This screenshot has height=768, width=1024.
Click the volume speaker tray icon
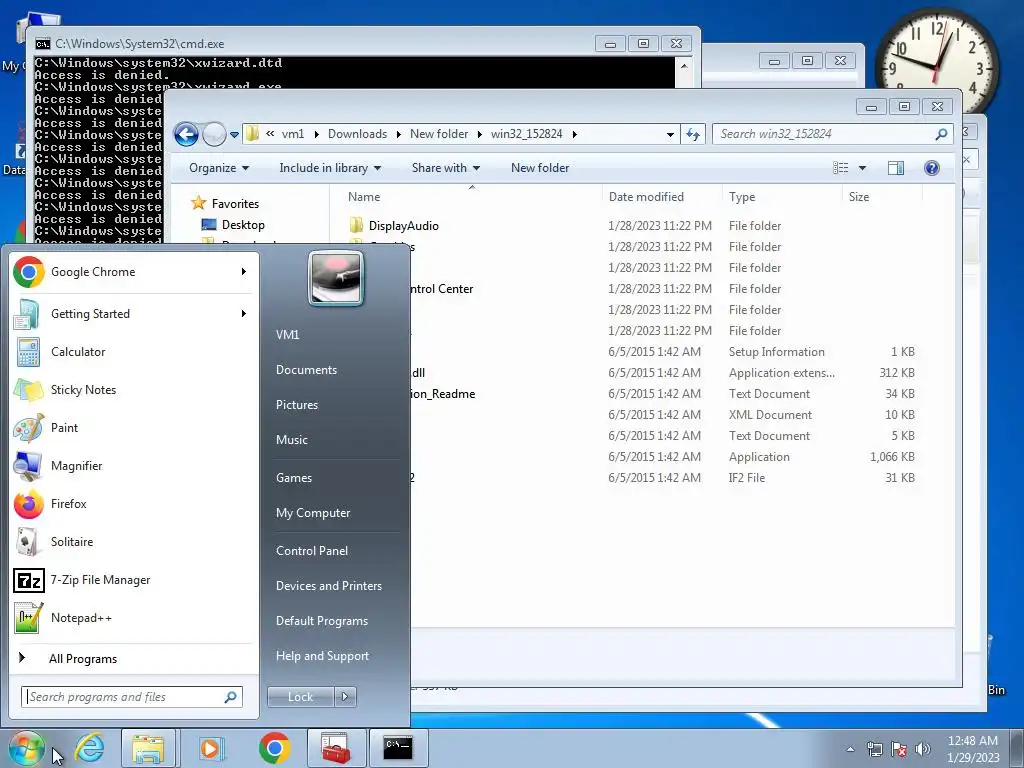pos(922,749)
